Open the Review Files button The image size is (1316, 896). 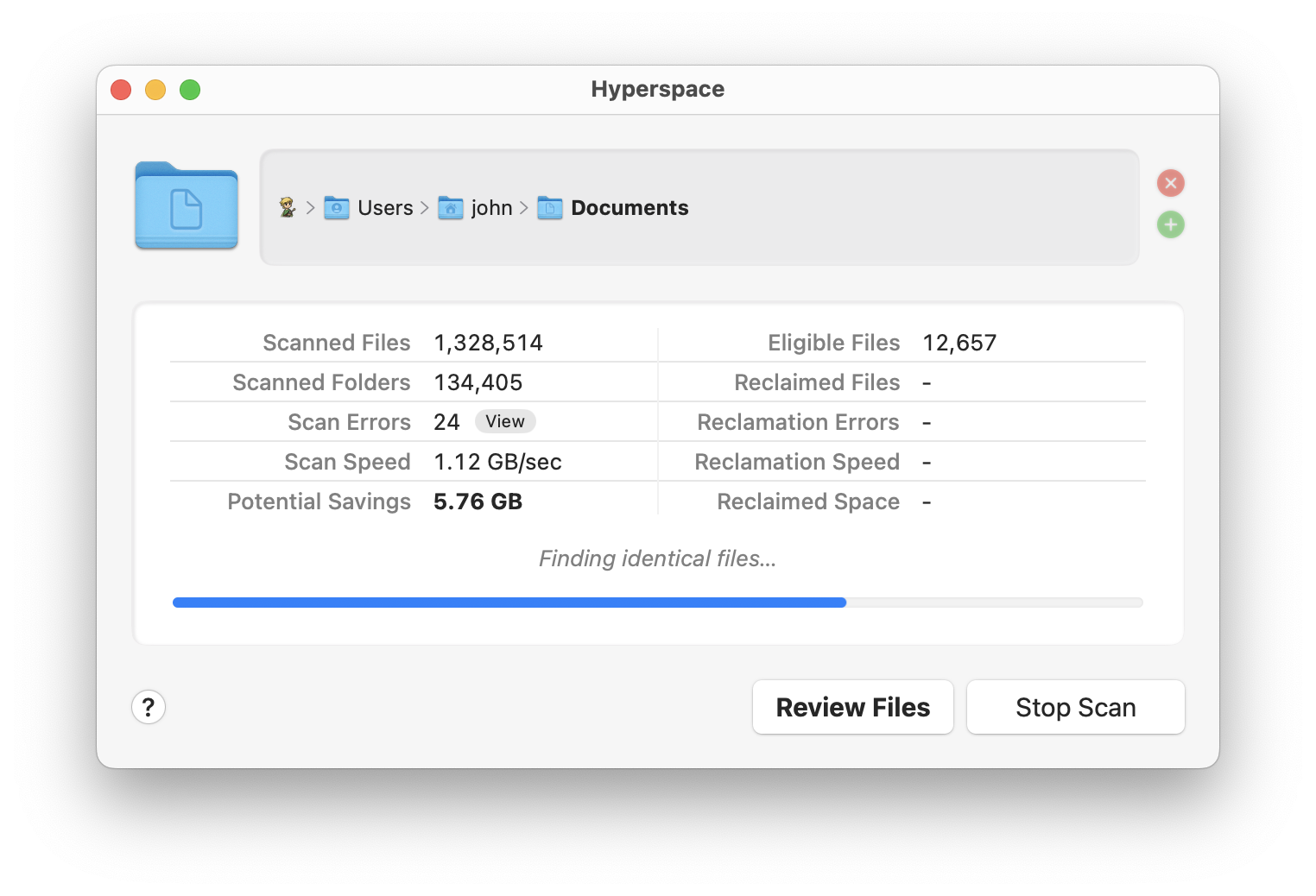pos(853,707)
